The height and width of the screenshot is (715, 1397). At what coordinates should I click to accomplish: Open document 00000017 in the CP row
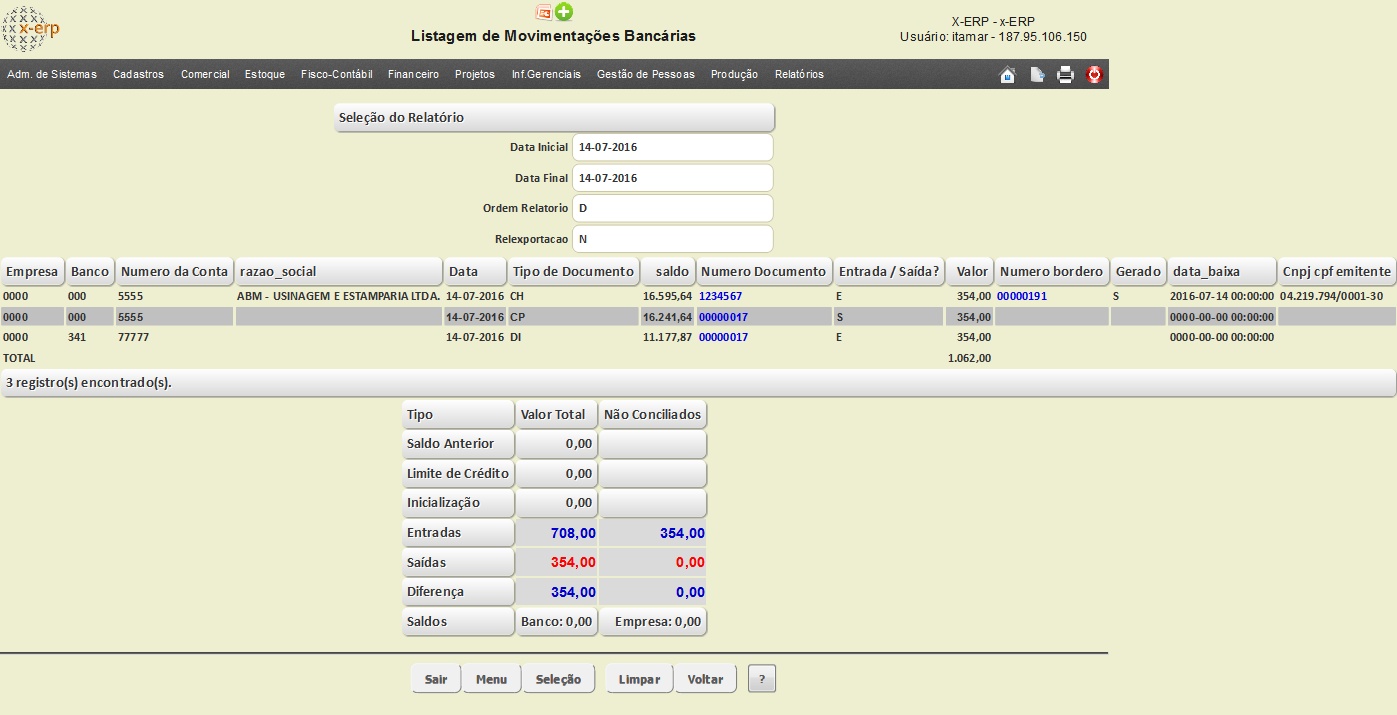pos(723,317)
